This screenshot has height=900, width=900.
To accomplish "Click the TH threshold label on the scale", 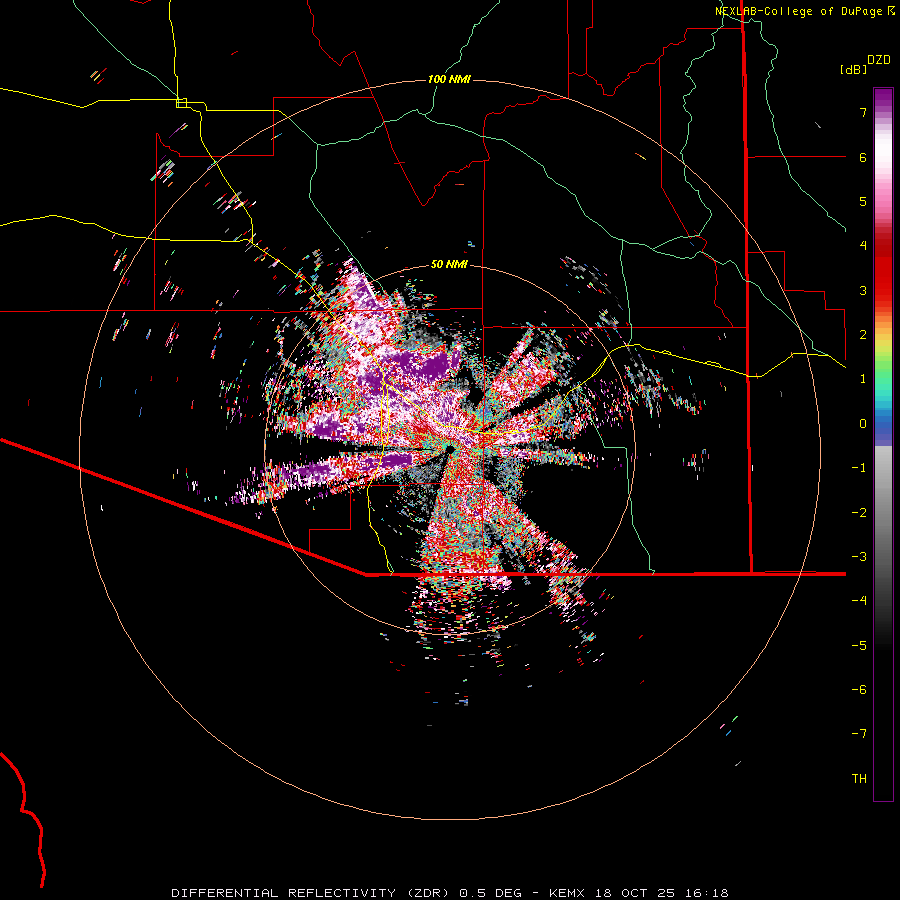I will pyautogui.click(x=859, y=779).
